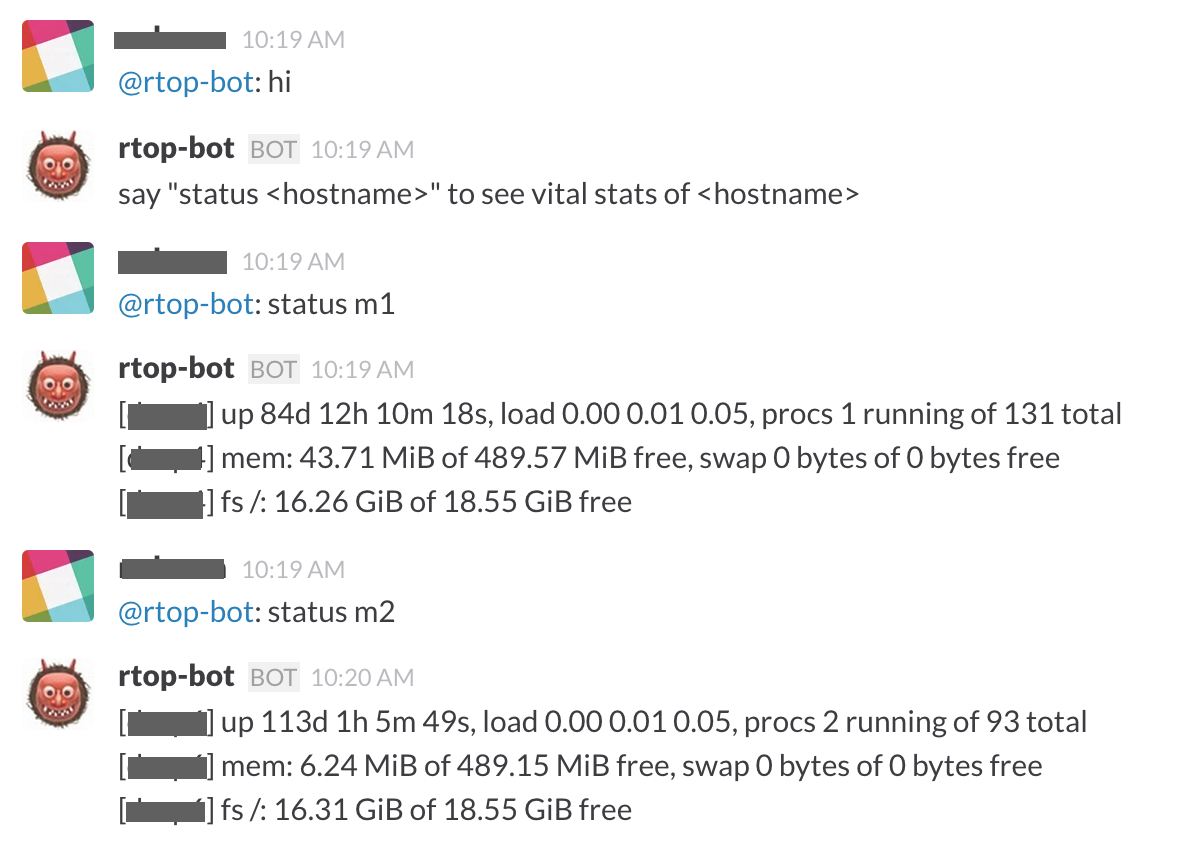Click the BOT badge on the 10:20 AM message
Image resolution: width=1182 pixels, height=850 pixels.
(x=274, y=677)
